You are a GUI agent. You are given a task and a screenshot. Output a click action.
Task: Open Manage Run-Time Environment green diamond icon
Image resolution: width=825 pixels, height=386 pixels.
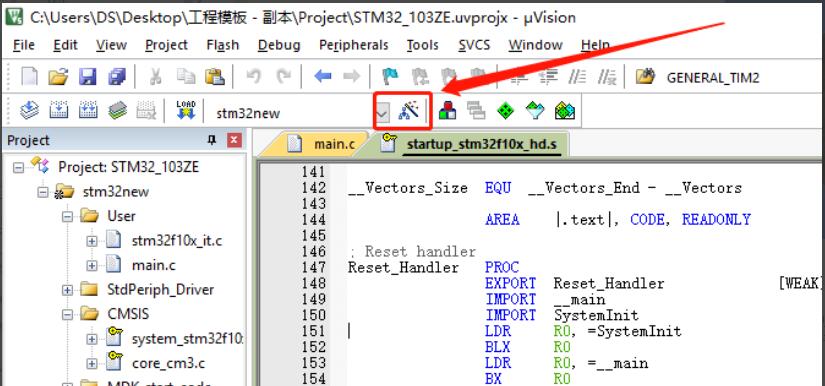coord(506,110)
